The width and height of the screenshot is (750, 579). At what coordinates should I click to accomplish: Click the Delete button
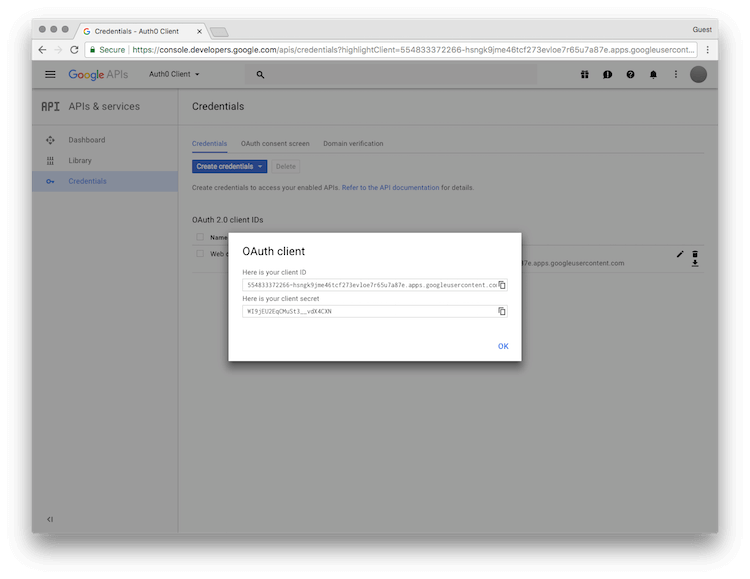[x=286, y=167]
